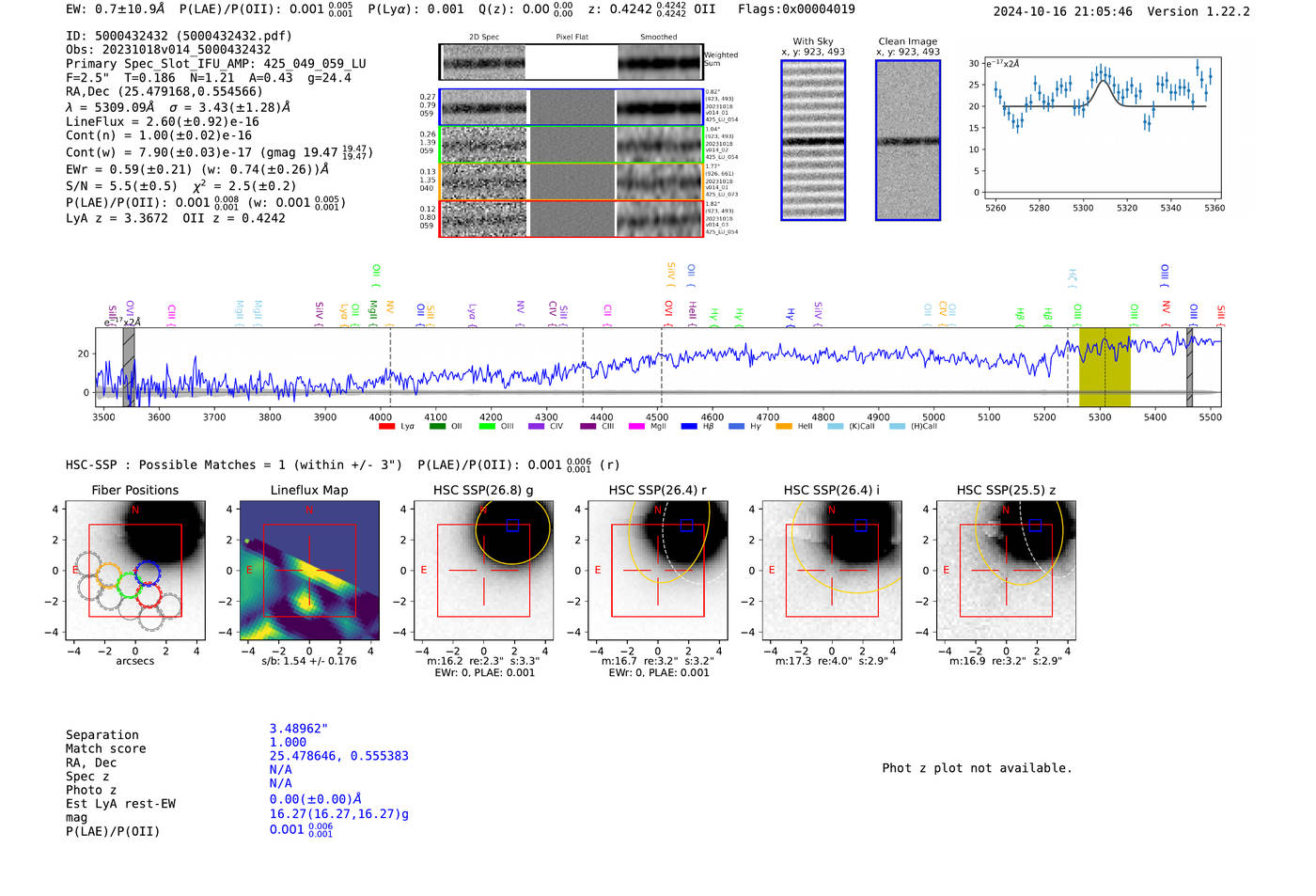Click the orange fiber circle in Fiber Positions

pyautogui.click(x=108, y=575)
